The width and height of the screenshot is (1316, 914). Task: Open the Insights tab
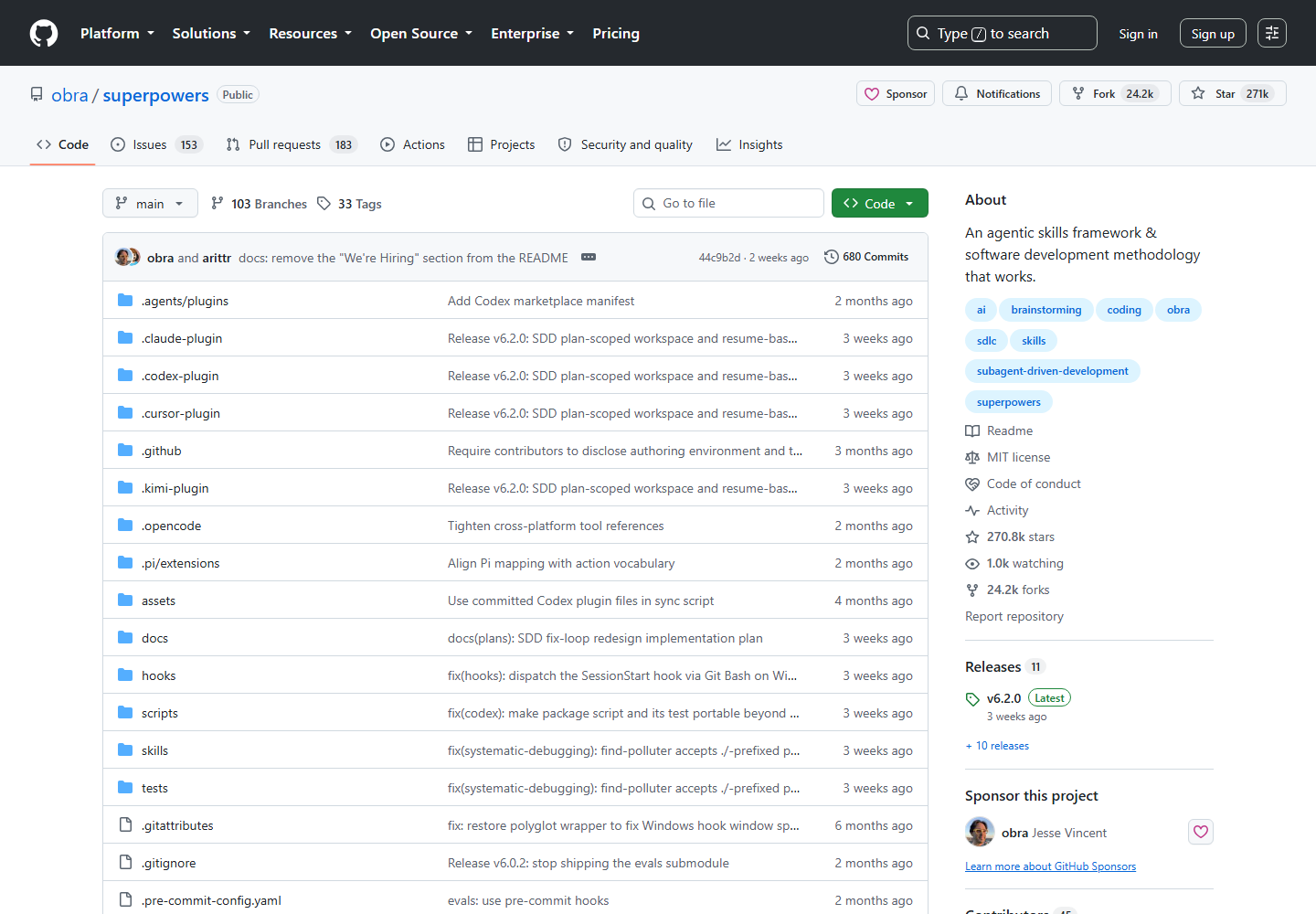coord(749,144)
